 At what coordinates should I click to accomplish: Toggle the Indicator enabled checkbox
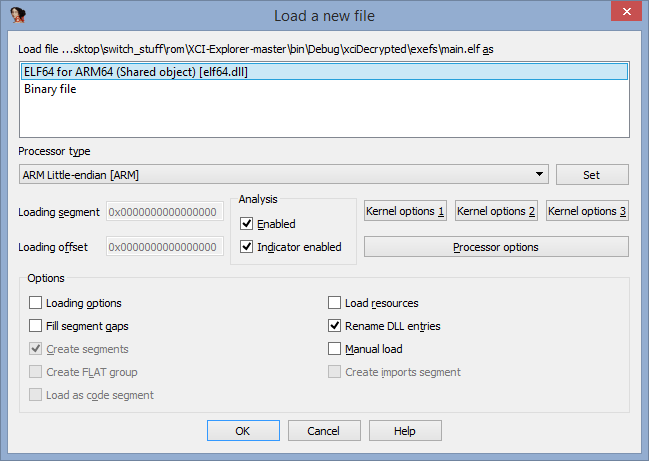point(246,247)
